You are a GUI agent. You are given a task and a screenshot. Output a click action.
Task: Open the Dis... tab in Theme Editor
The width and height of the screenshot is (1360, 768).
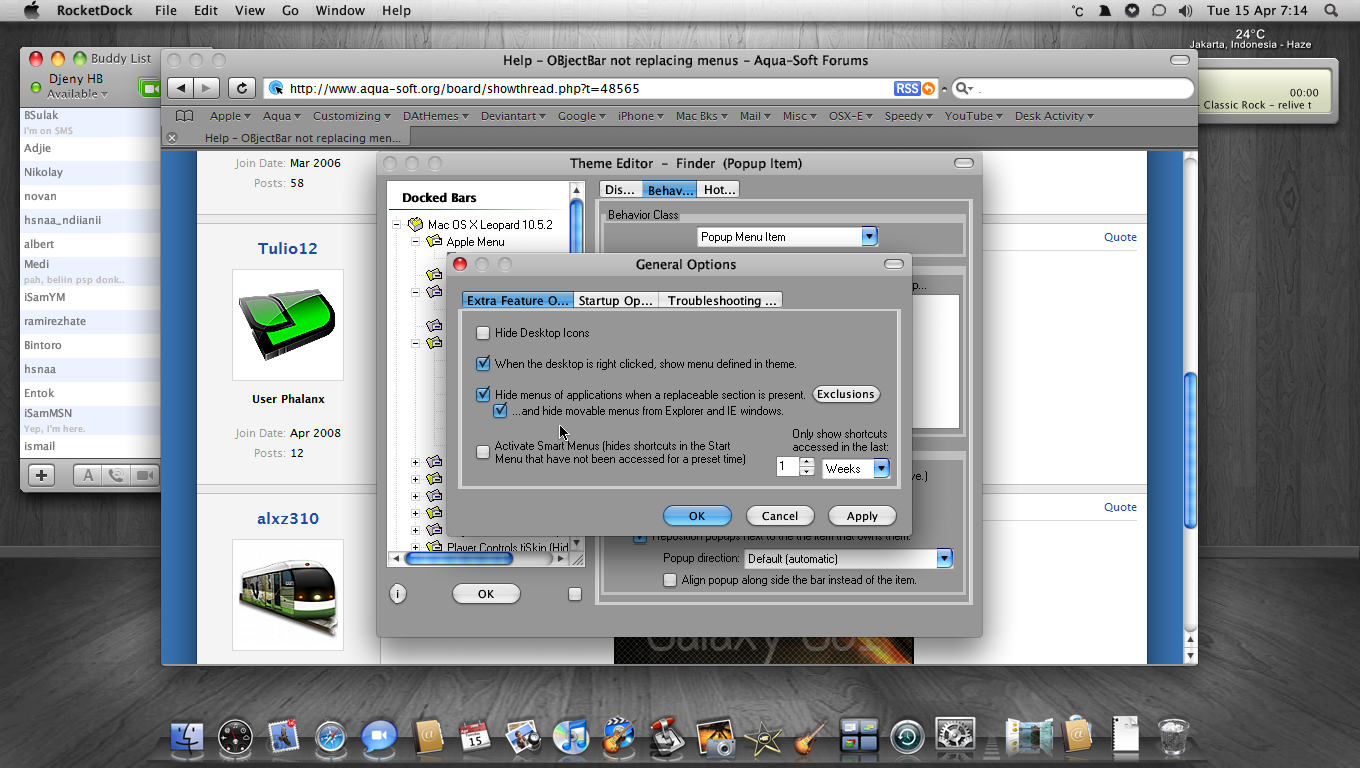(620, 189)
